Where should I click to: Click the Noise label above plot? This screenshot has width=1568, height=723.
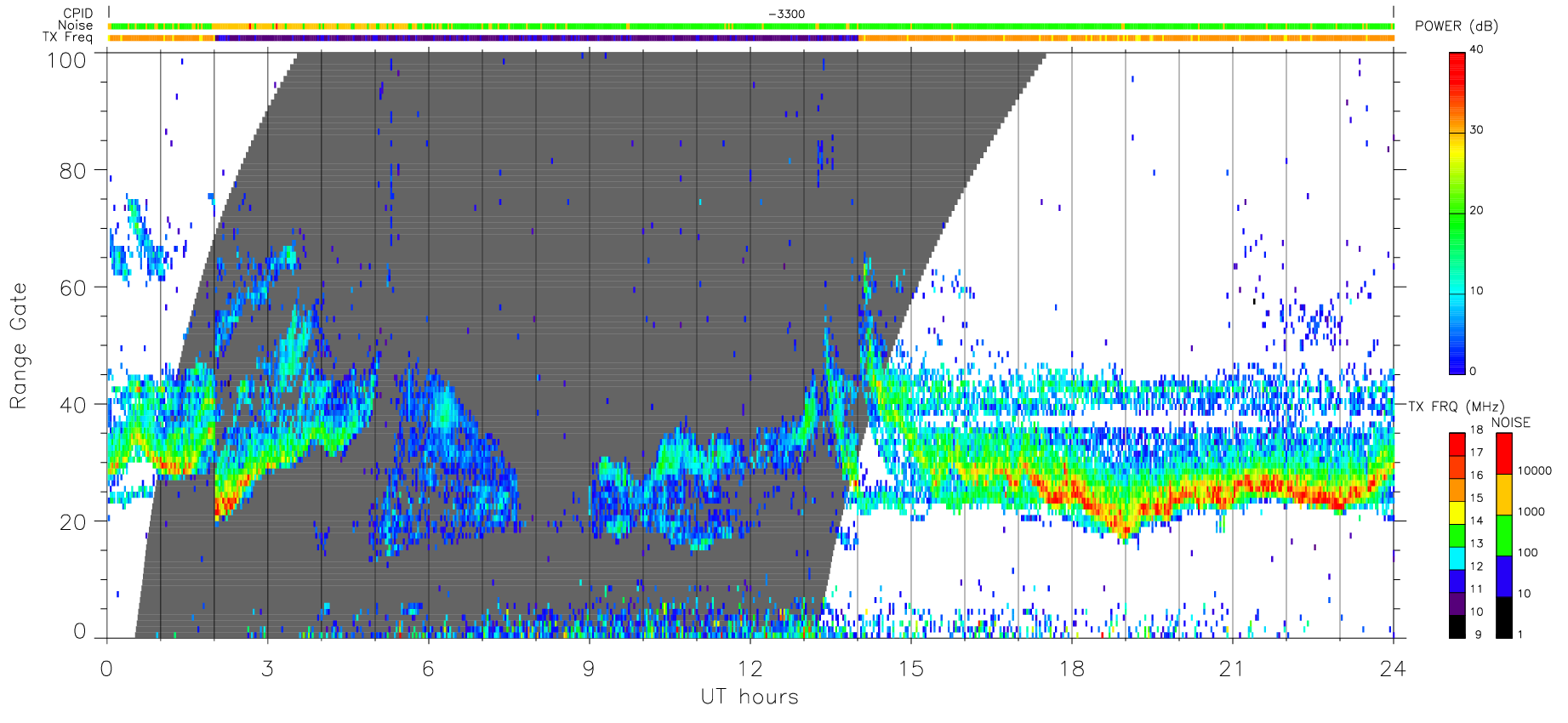tap(75, 26)
